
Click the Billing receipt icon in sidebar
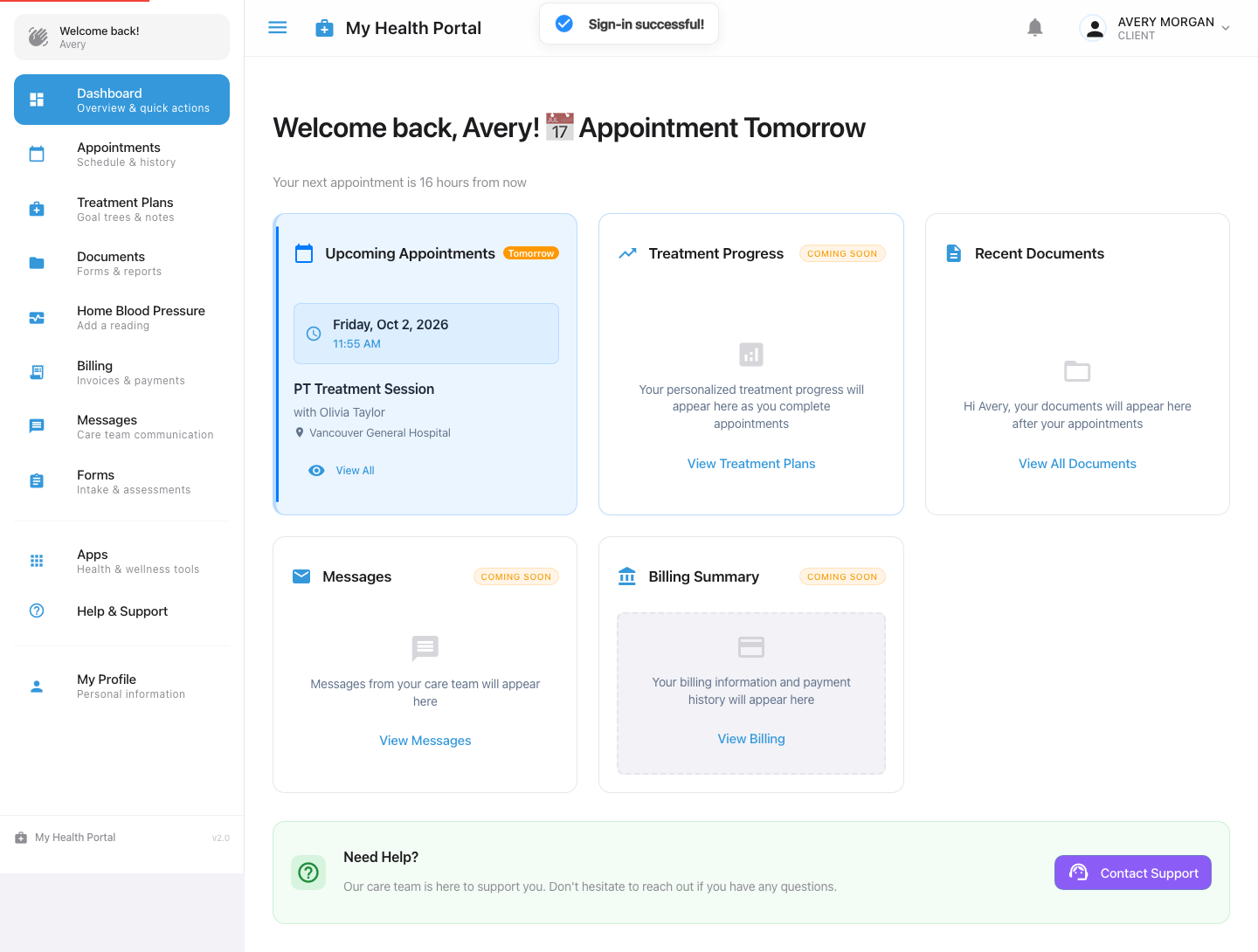[37, 373]
